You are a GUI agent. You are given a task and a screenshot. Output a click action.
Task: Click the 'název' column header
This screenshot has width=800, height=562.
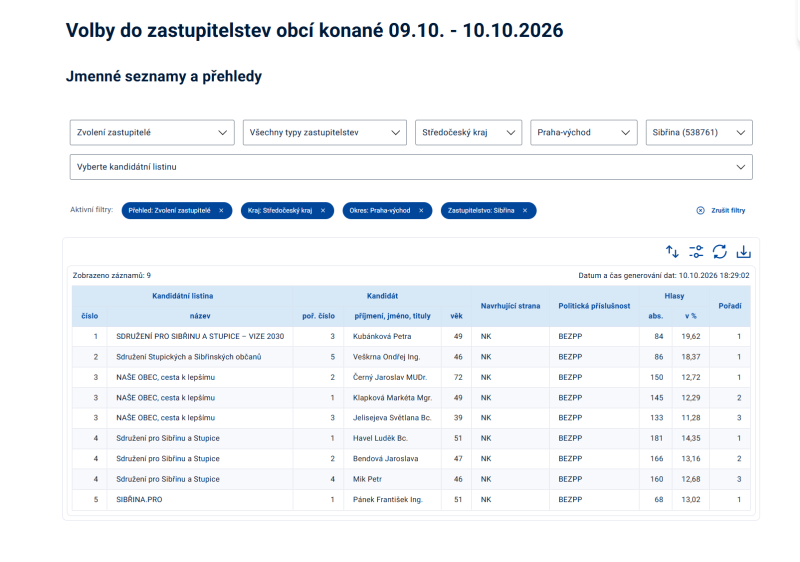(x=200, y=316)
